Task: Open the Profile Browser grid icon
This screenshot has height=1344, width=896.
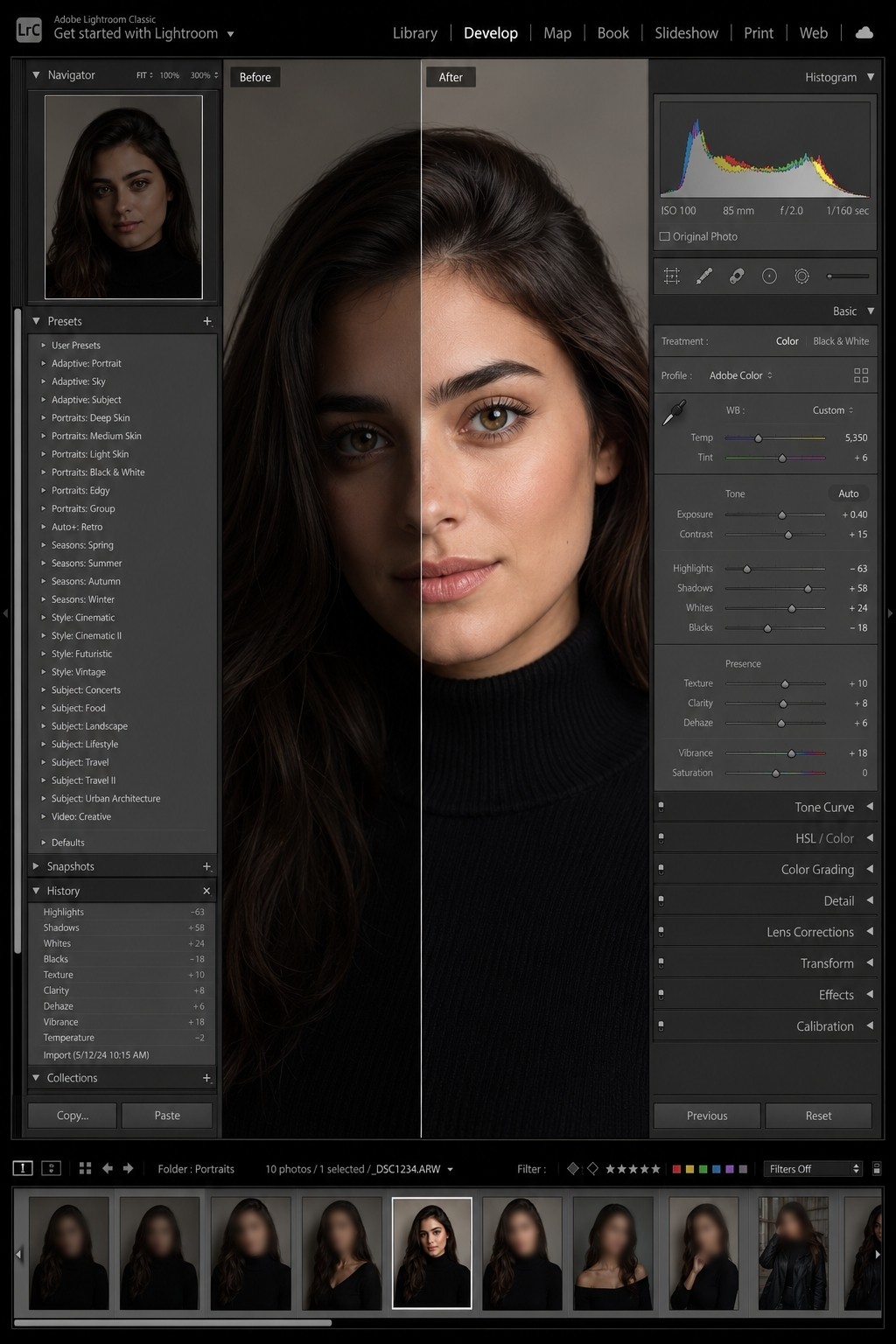Action: click(861, 375)
